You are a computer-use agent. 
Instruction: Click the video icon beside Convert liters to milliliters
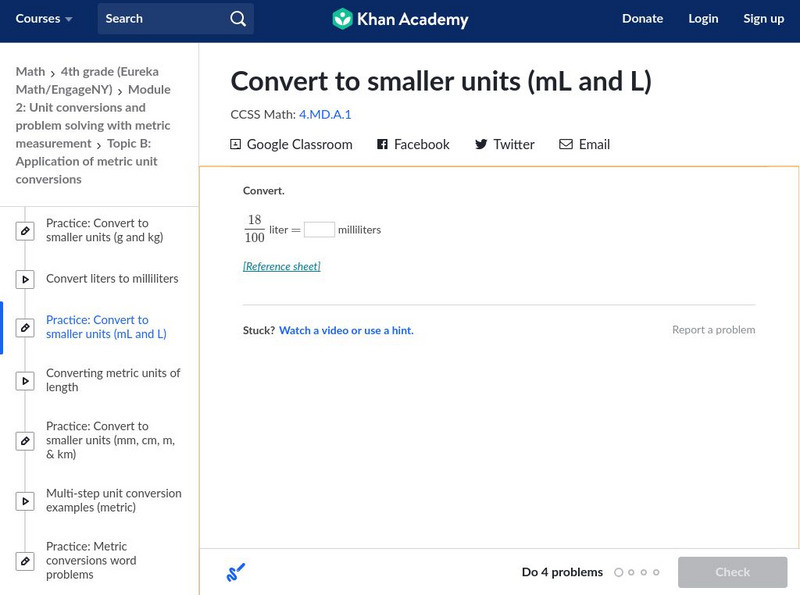click(25, 280)
